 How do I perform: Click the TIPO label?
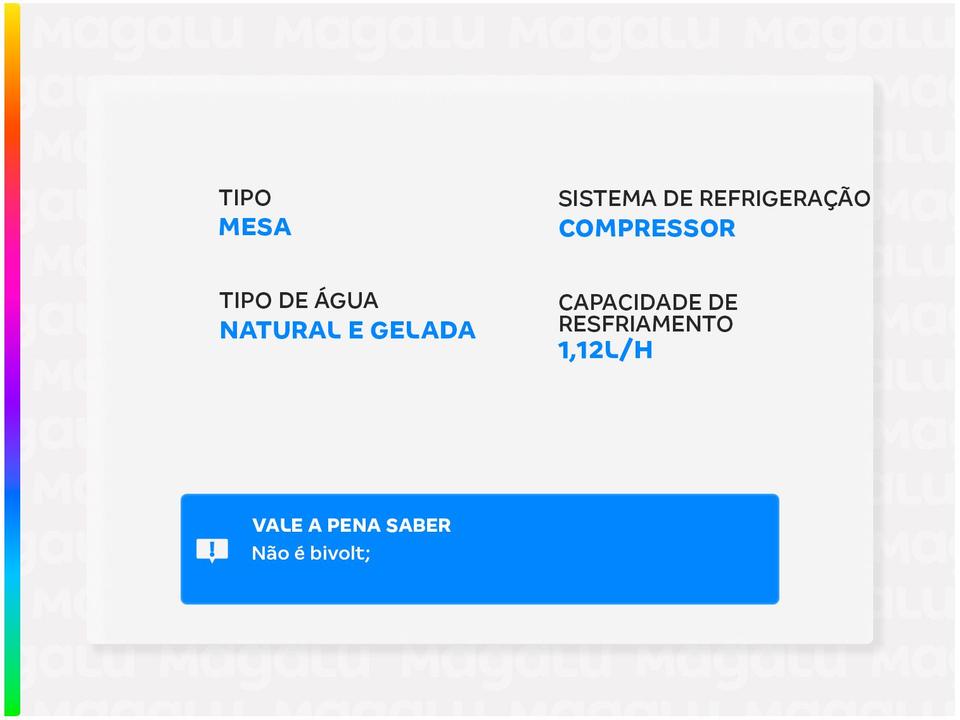point(245,199)
